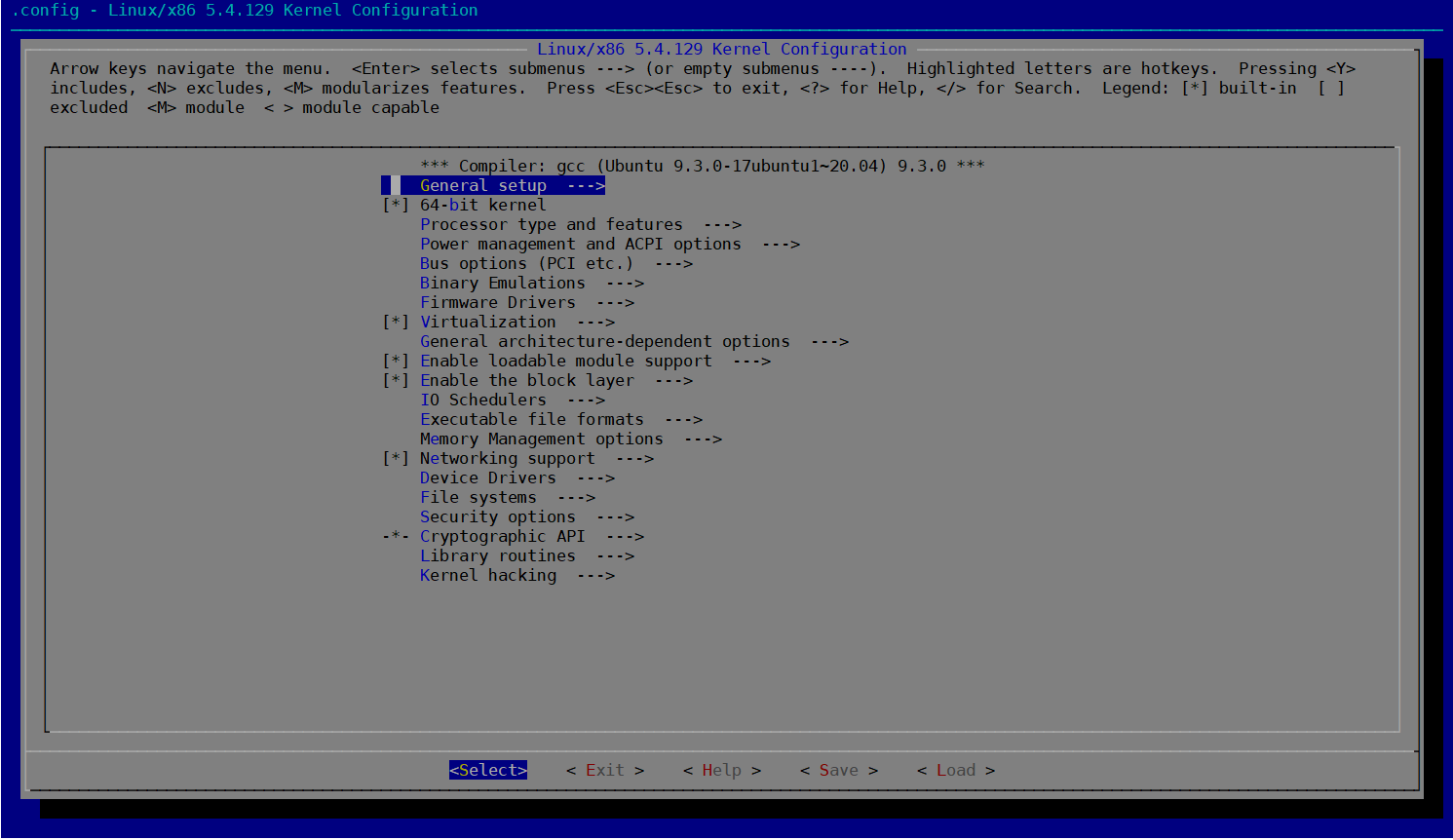Click the Load button
1453x840 pixels.
click(955, 770)
